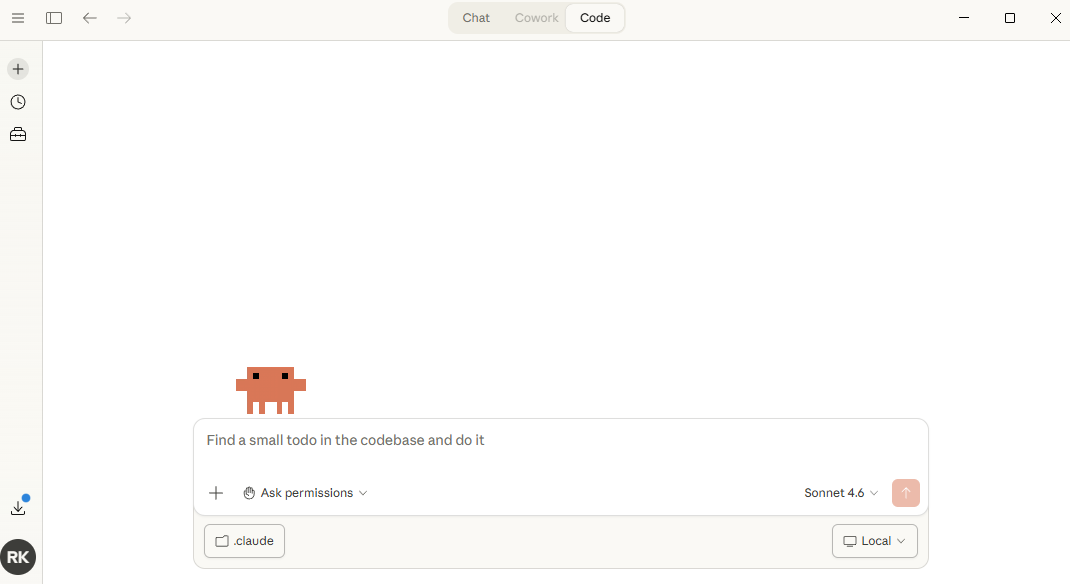Open downloads via the download icon
The width and height of the screenshot is (1070, 584).
click(18, 508)
